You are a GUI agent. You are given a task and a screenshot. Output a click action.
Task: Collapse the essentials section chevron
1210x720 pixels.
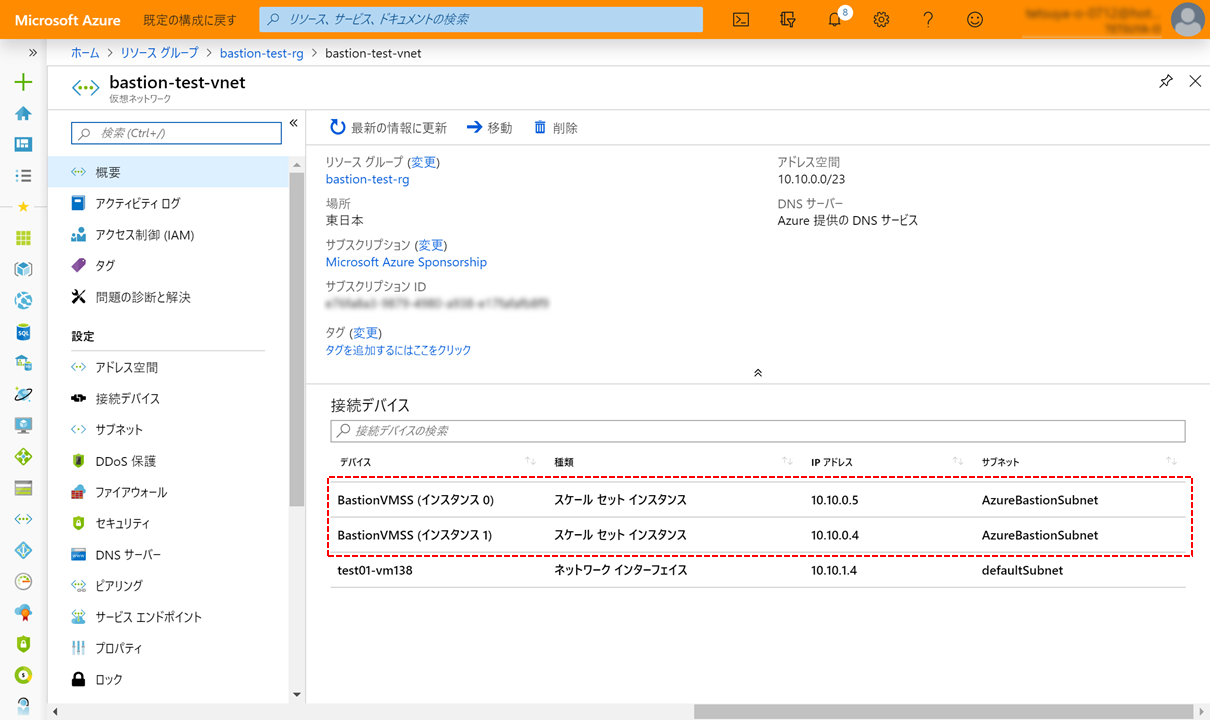point(758,373)
